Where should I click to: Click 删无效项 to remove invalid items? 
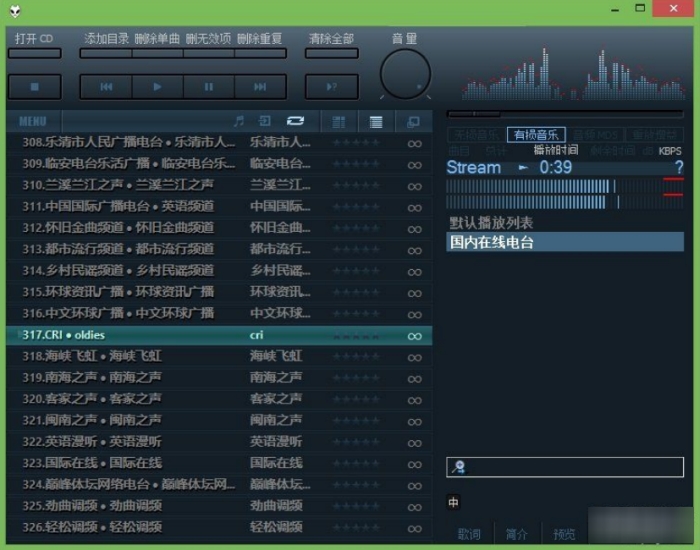(208, 53)
